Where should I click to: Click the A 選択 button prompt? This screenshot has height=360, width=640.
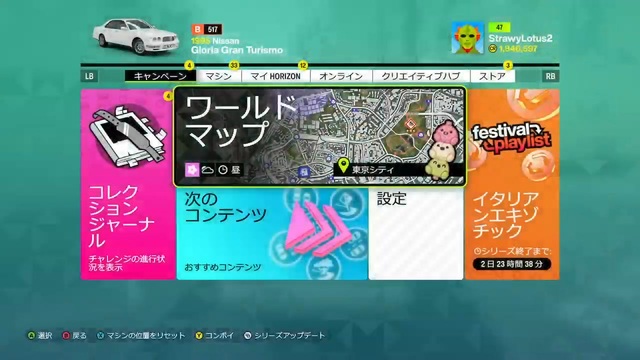(40, 336)
